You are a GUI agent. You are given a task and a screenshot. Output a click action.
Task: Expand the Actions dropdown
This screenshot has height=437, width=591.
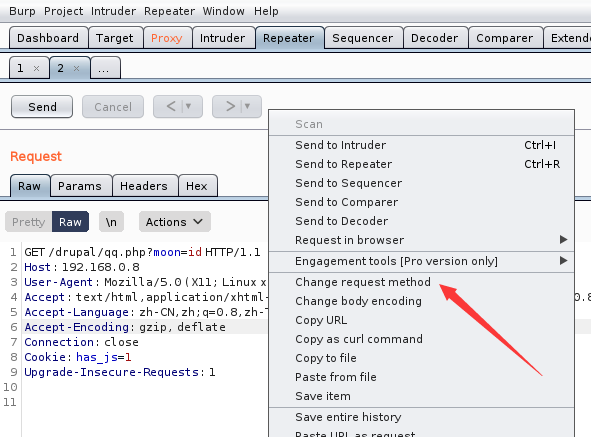tap(175, 222)
